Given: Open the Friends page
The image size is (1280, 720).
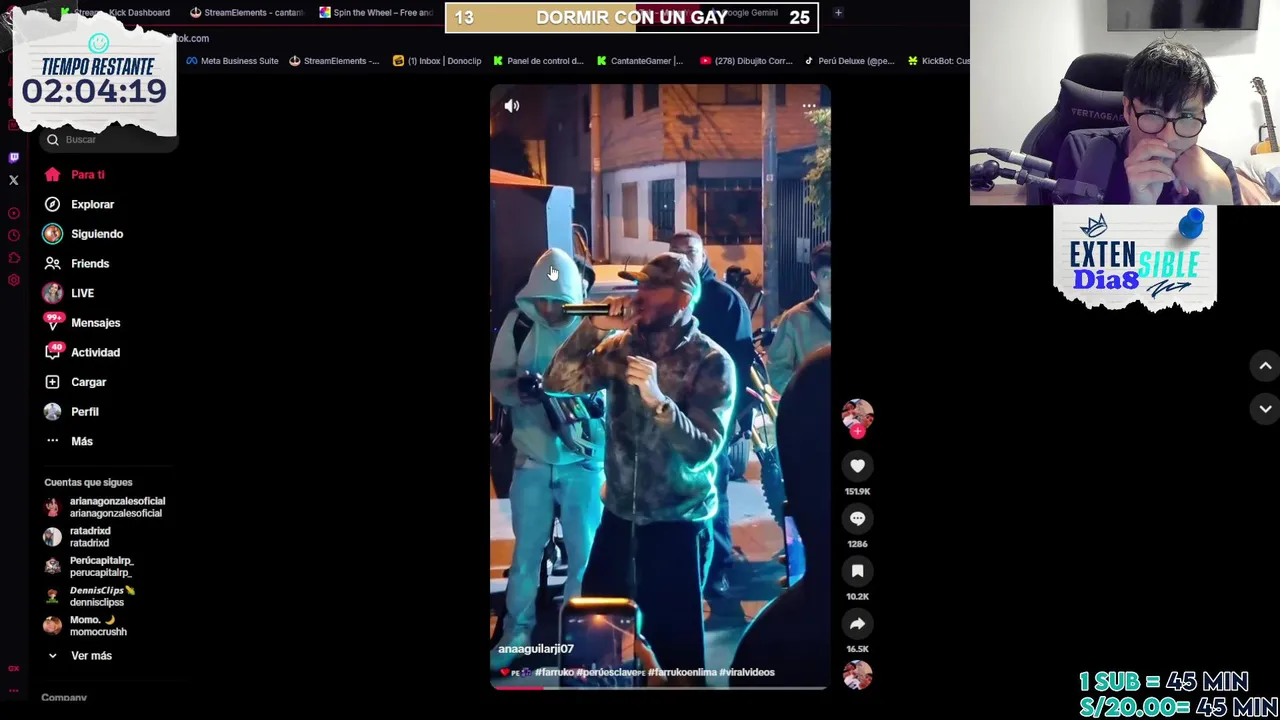Looking at the screenshot, I should pos(77,263).
